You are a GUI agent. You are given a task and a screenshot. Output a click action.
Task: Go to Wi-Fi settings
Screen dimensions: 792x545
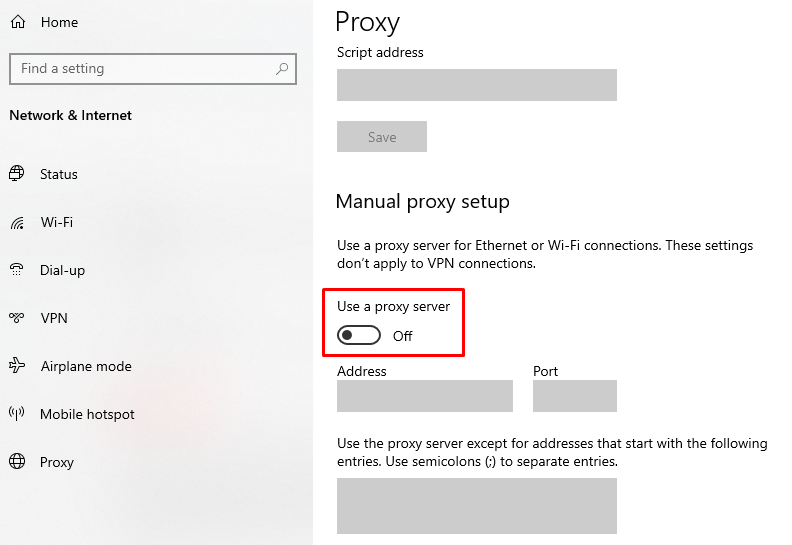pyautogui.click(x=57, y=222)
